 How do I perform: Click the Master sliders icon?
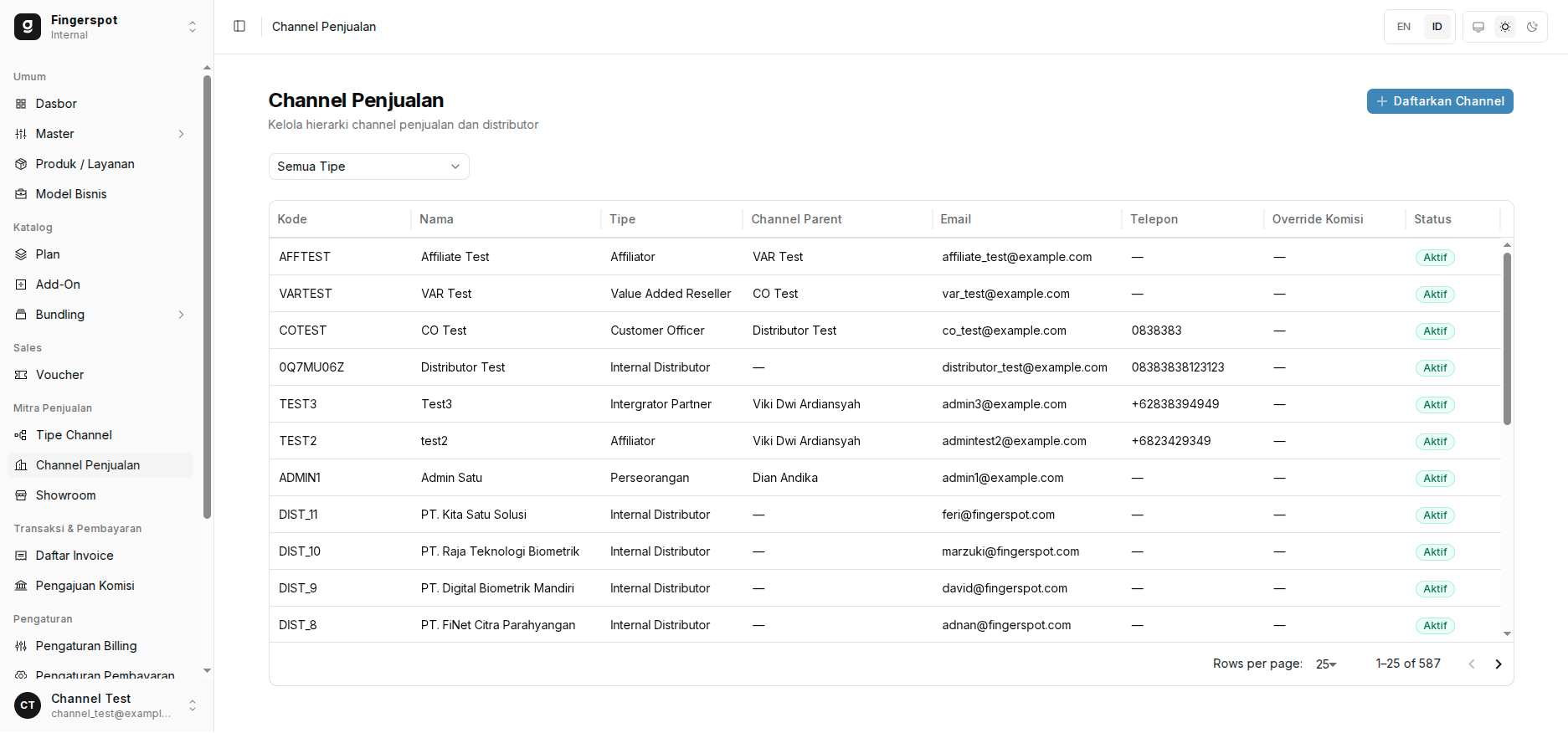click(21, 134)
